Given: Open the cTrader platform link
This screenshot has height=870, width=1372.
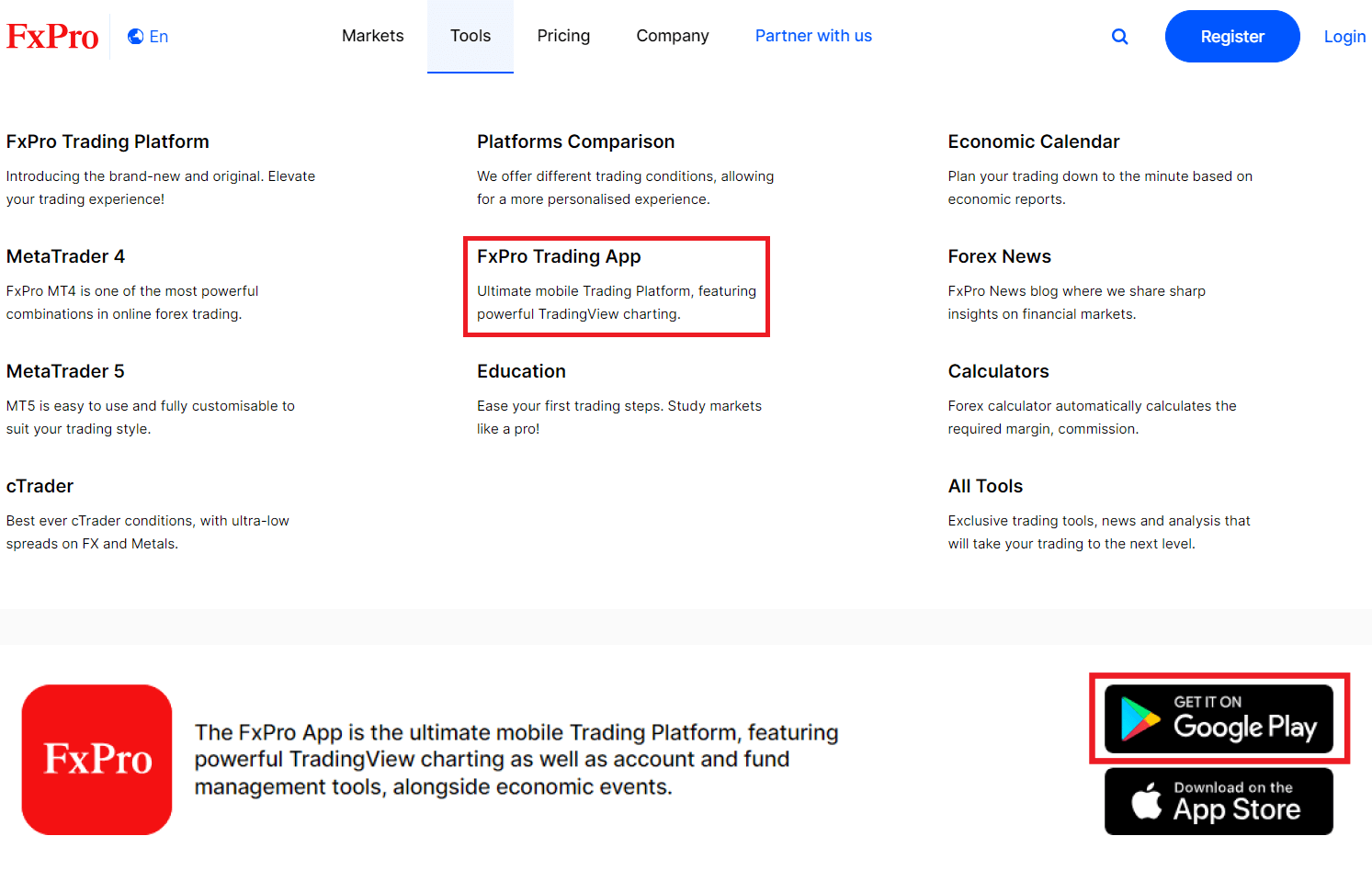Looking at the screenshot, I should 40,486.
